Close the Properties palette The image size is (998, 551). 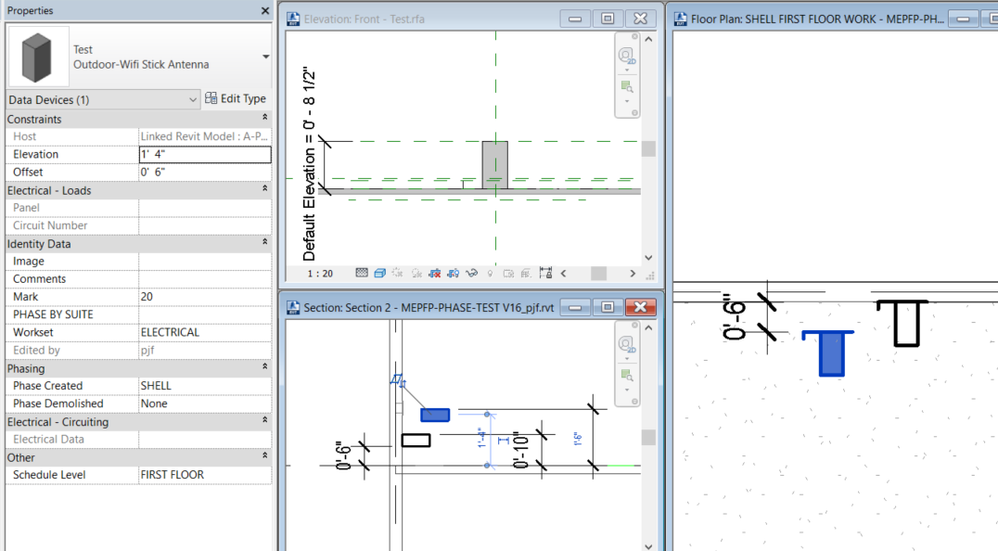[x=265, y=11]
